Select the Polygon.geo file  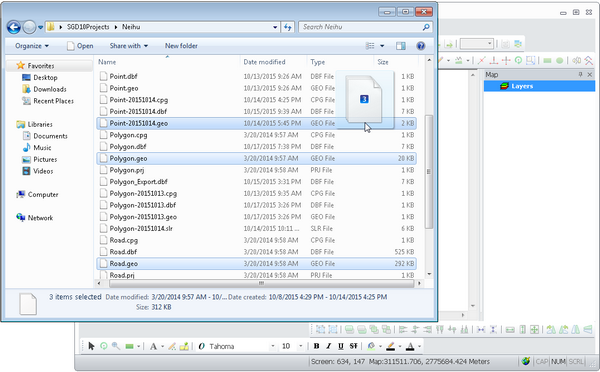coord(256,158)
